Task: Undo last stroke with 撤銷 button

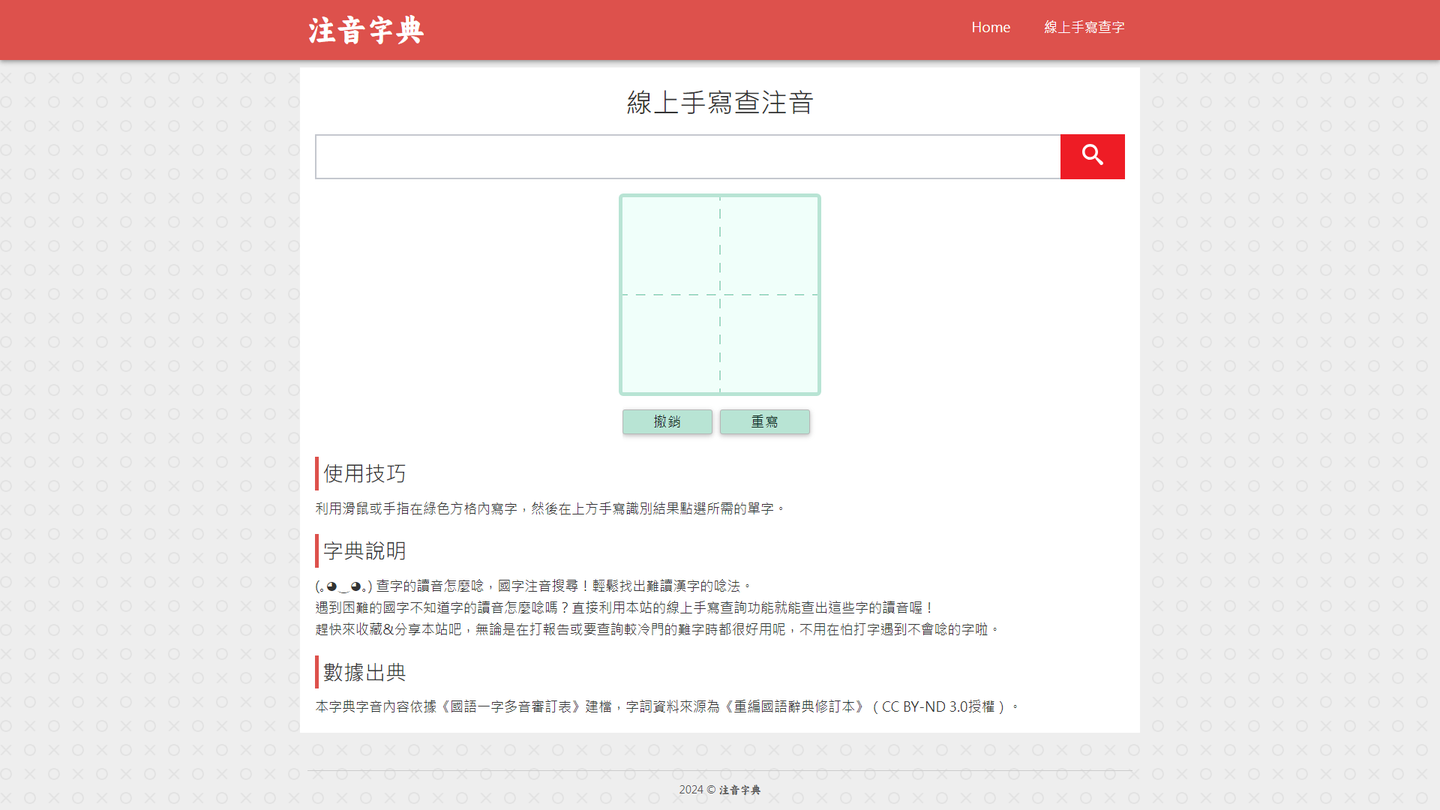Action: click(x=667, y=422)
